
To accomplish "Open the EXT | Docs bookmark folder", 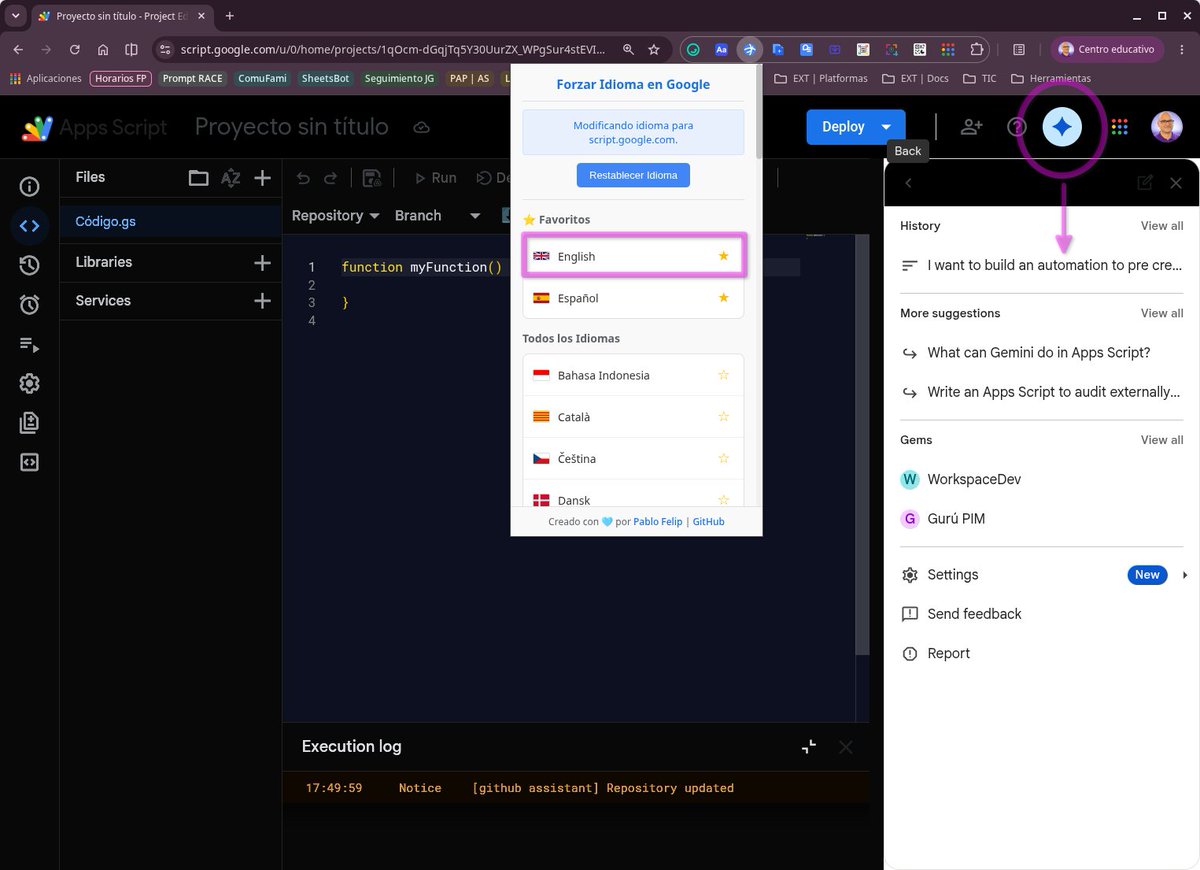I will 916,78.
